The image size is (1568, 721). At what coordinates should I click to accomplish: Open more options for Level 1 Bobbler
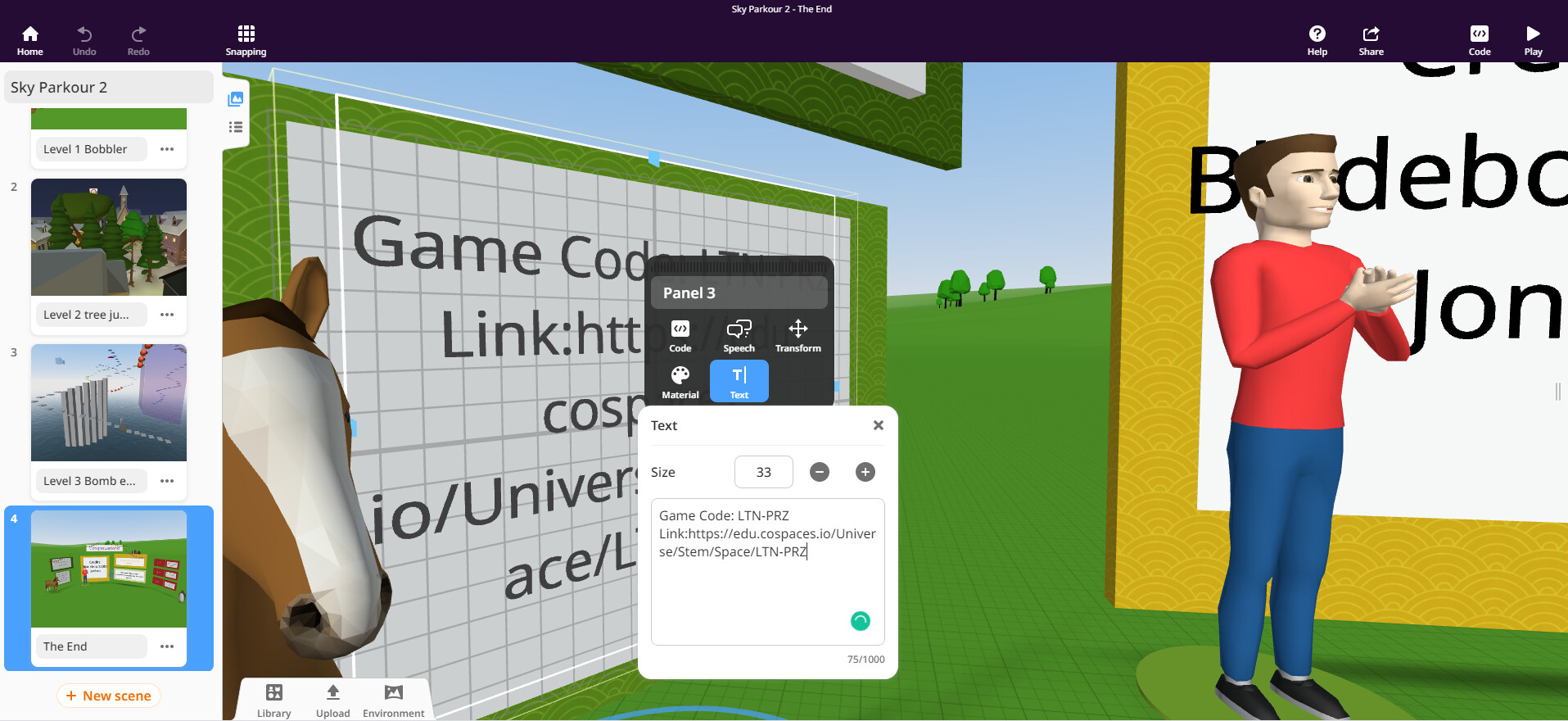167,149
